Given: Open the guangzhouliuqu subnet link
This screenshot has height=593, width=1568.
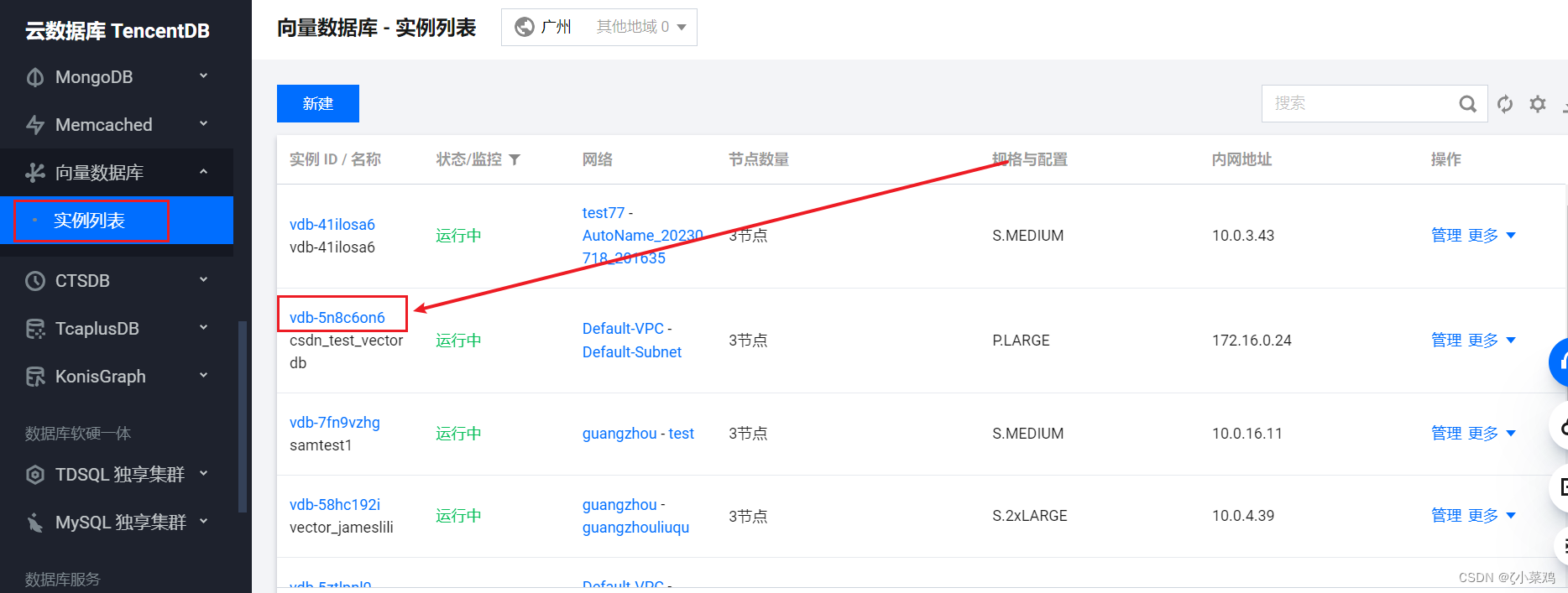Looking at the screenshot, I should click(x=635, y=528).
